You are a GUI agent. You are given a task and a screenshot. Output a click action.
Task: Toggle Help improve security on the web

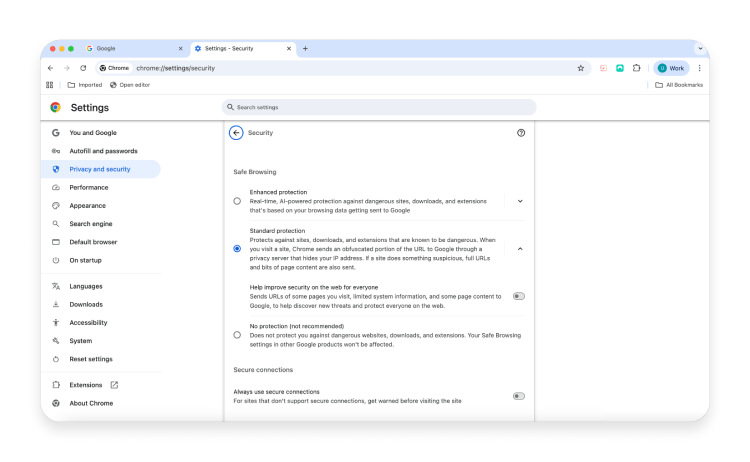(518, 297)
